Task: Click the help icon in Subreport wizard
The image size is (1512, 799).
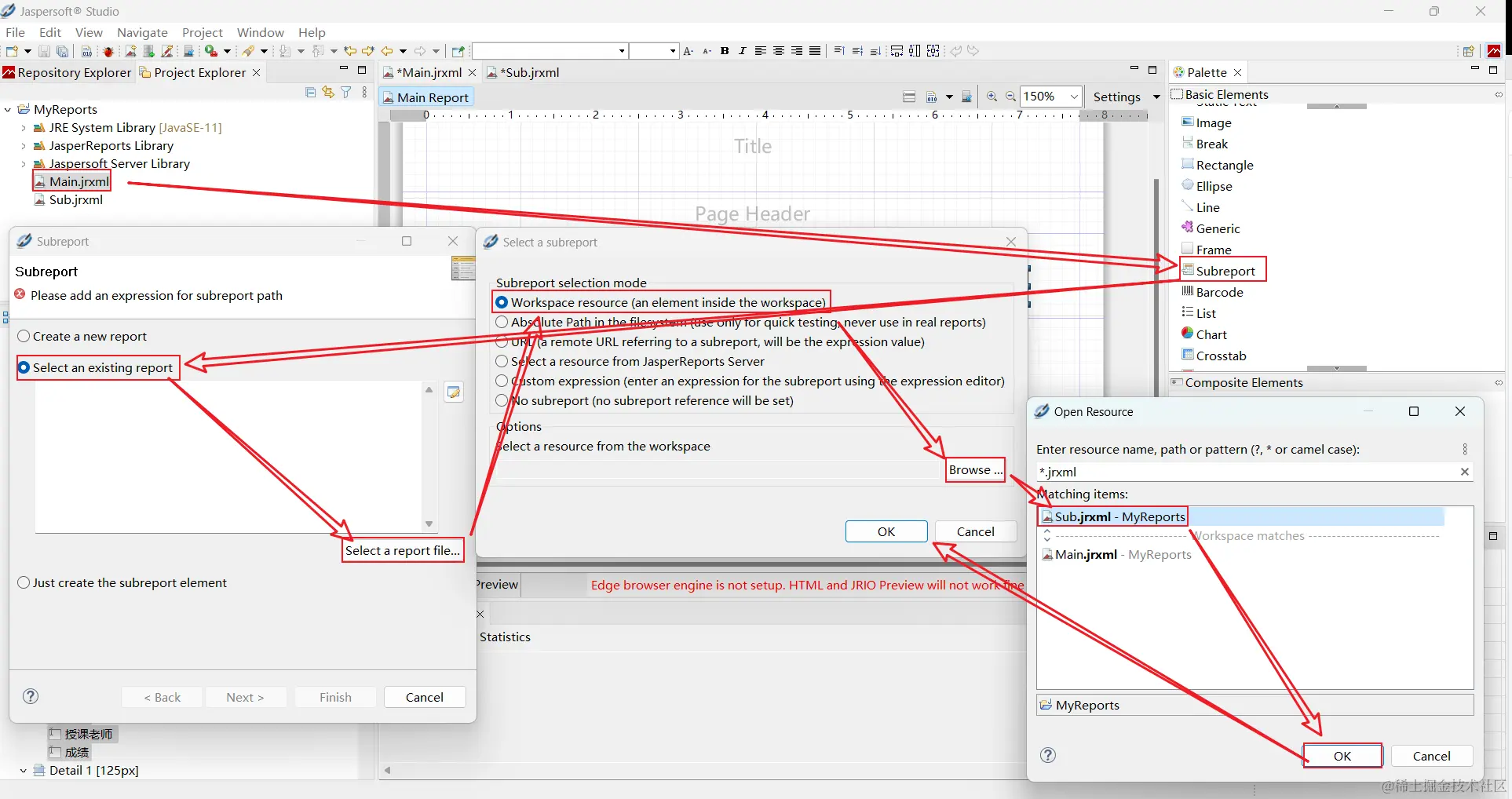Action: pyautogui.click(x=31, y=697)
